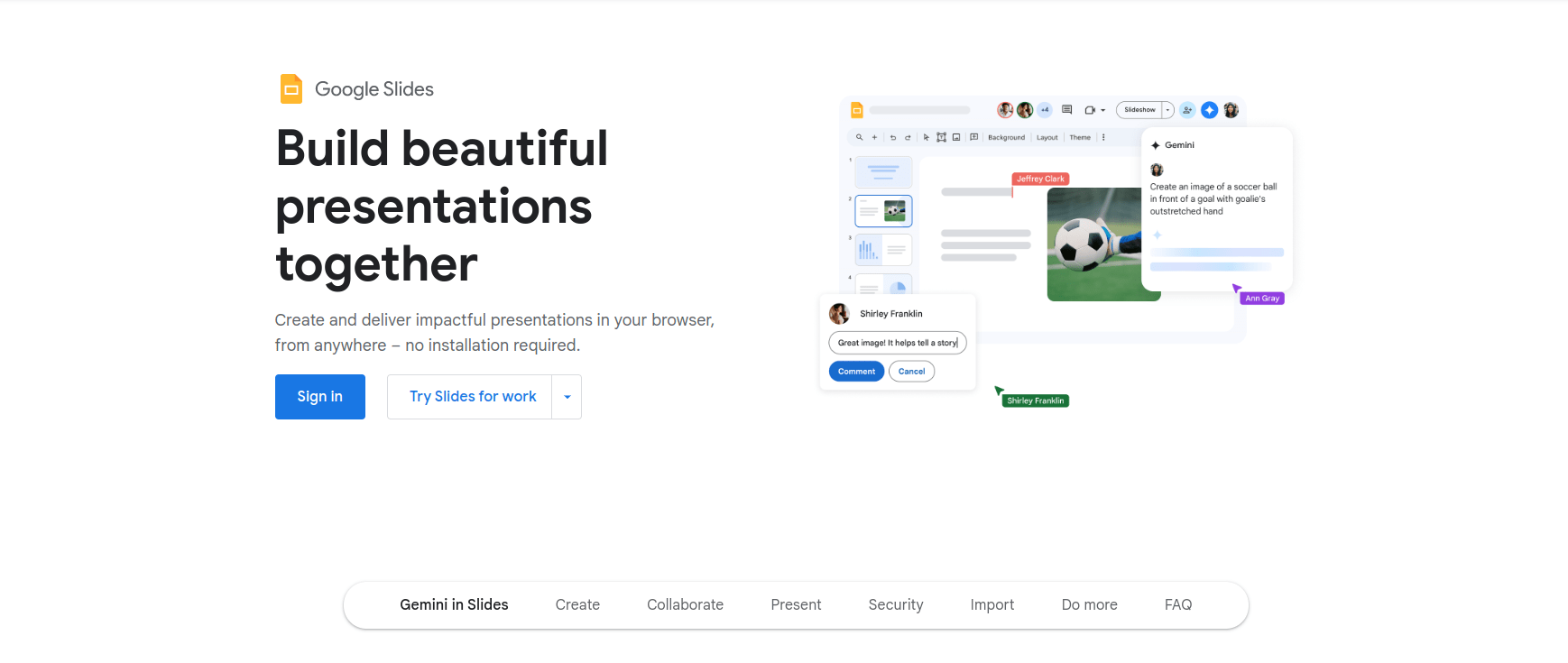
Task: Select the cursor pointer tool in the mockup
Action: (x=927, y=137)
